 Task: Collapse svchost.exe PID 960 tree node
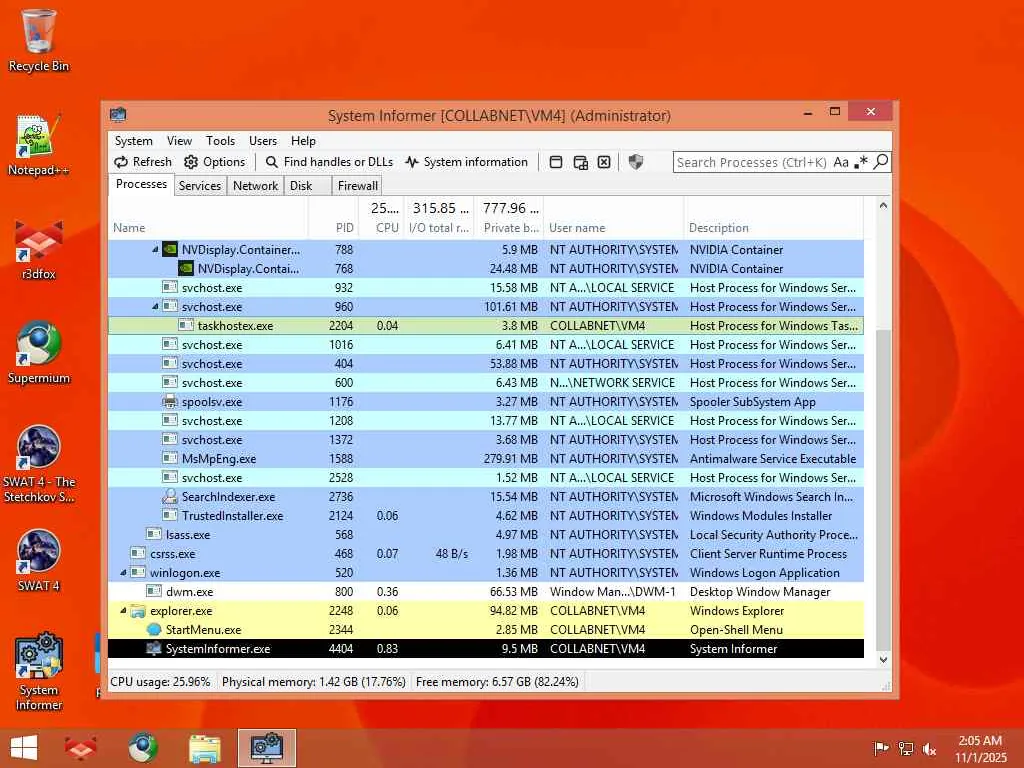tap(155, 306)
